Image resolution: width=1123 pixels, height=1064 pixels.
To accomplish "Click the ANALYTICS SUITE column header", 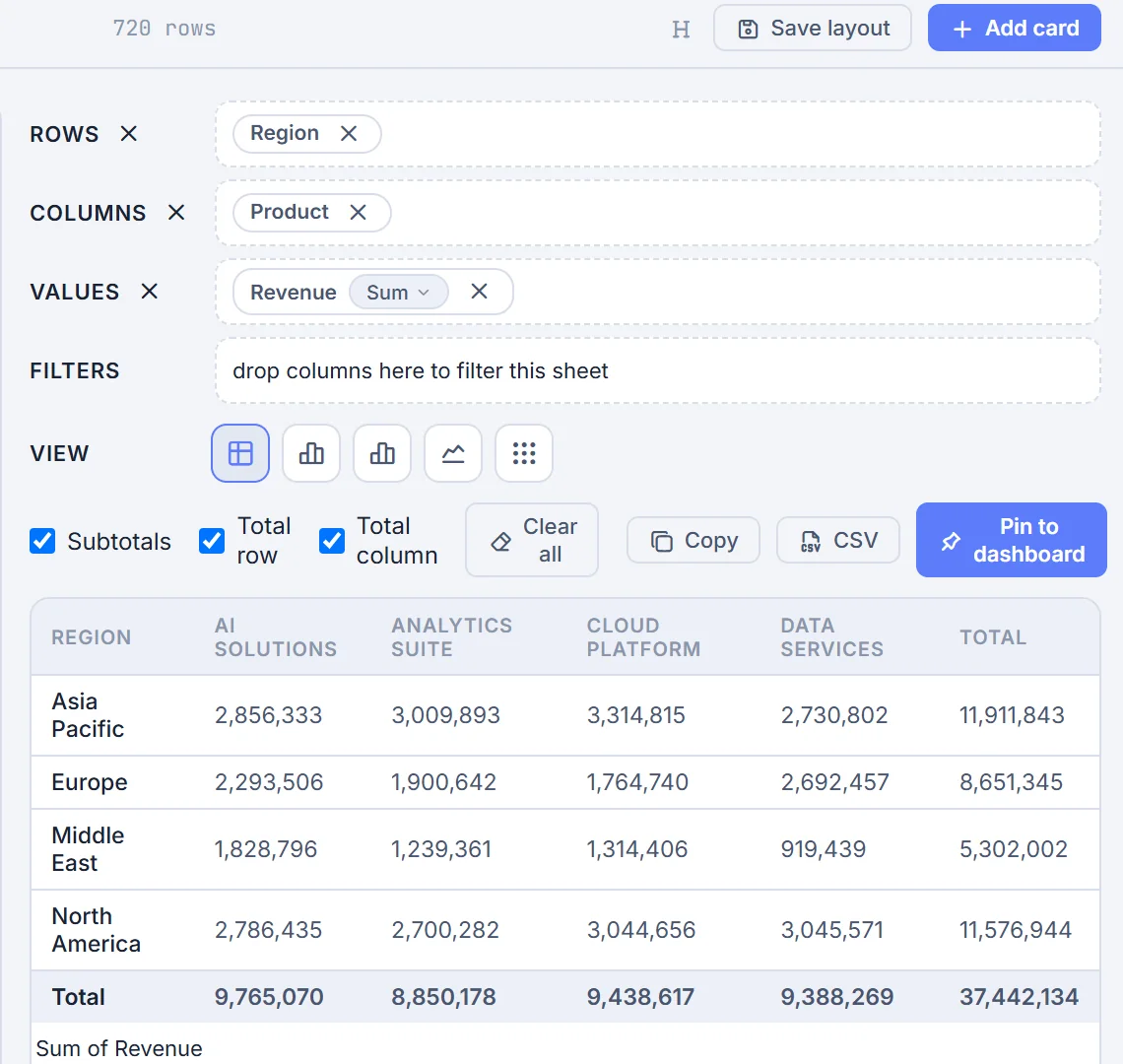I will 452,637.
